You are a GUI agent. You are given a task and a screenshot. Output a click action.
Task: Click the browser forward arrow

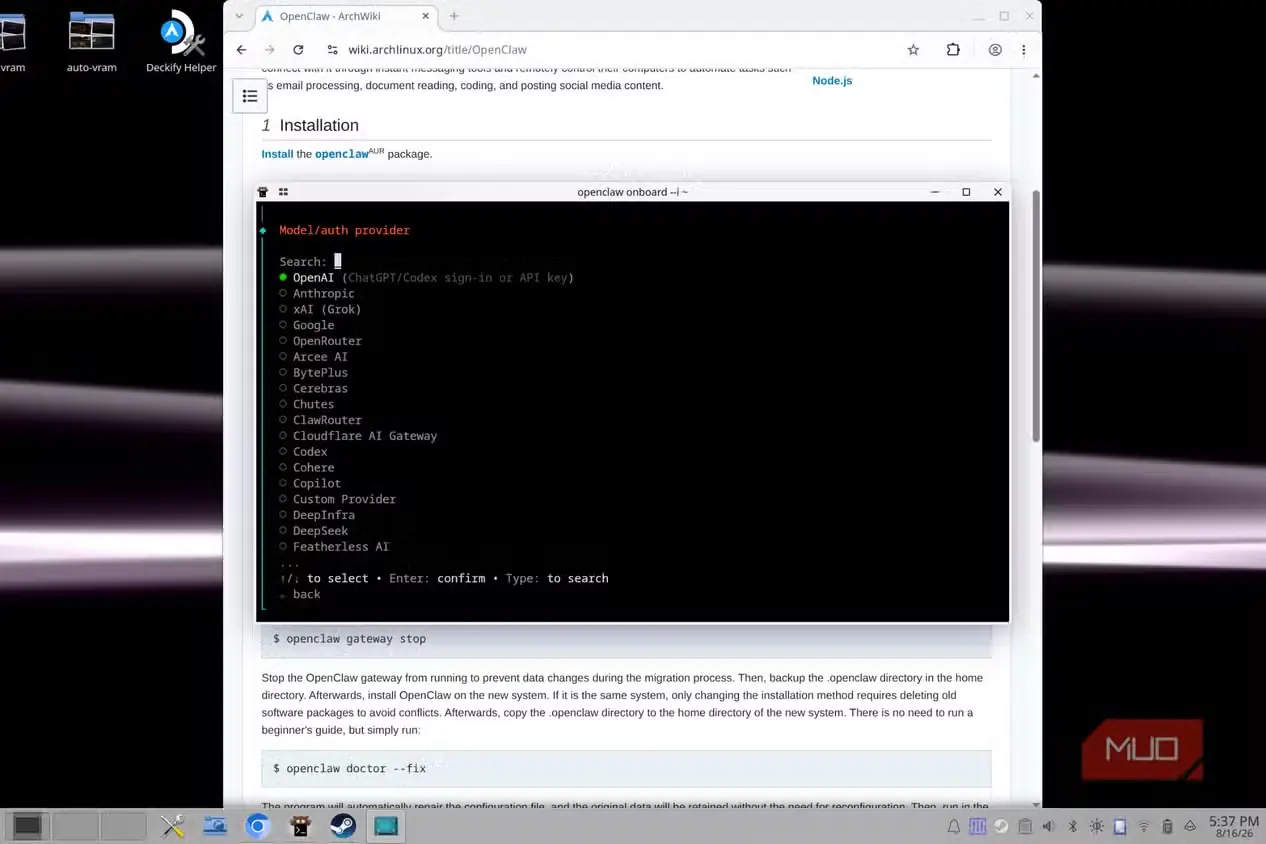click(269, 49)
